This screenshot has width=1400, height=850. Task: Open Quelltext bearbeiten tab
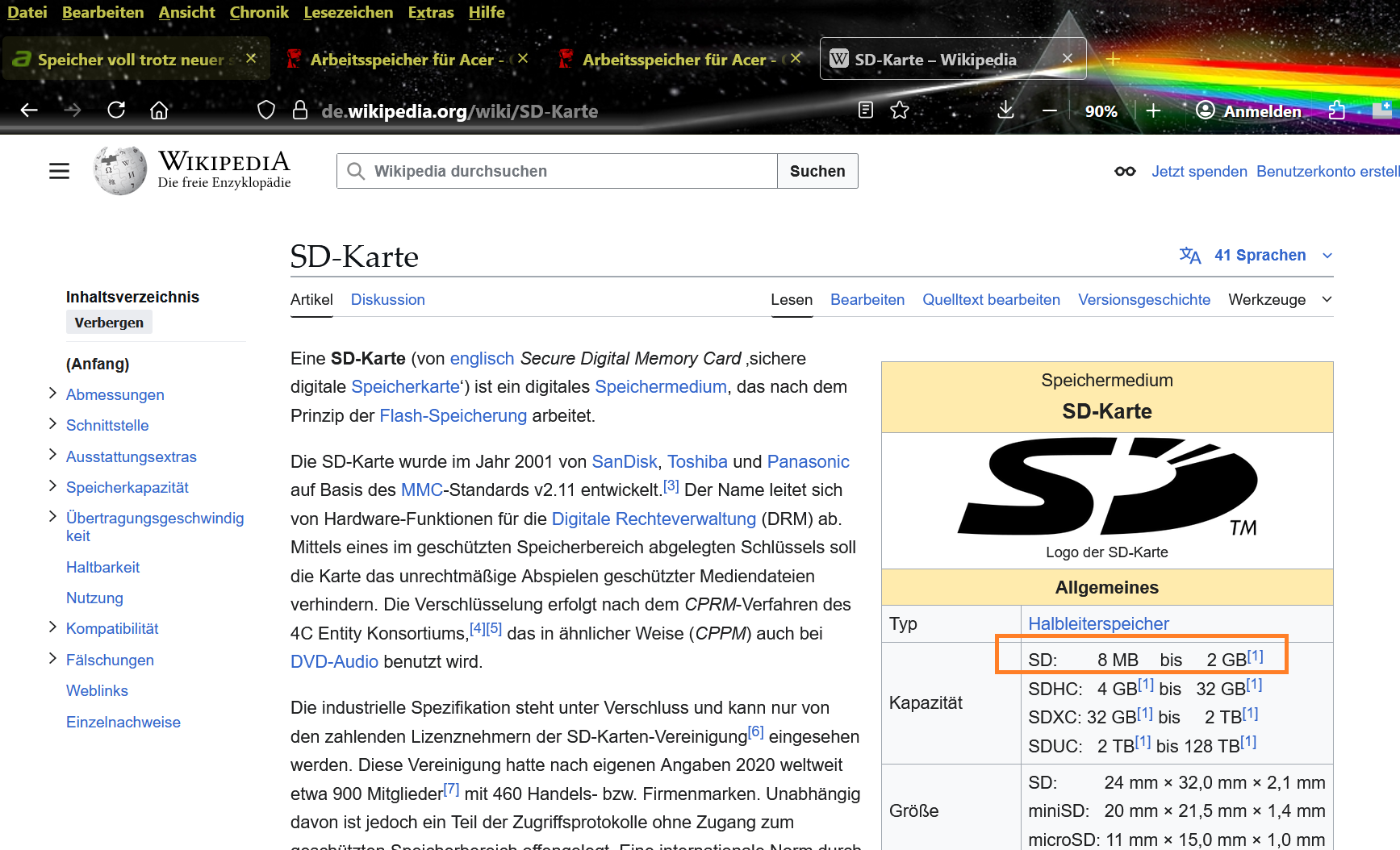991,300
